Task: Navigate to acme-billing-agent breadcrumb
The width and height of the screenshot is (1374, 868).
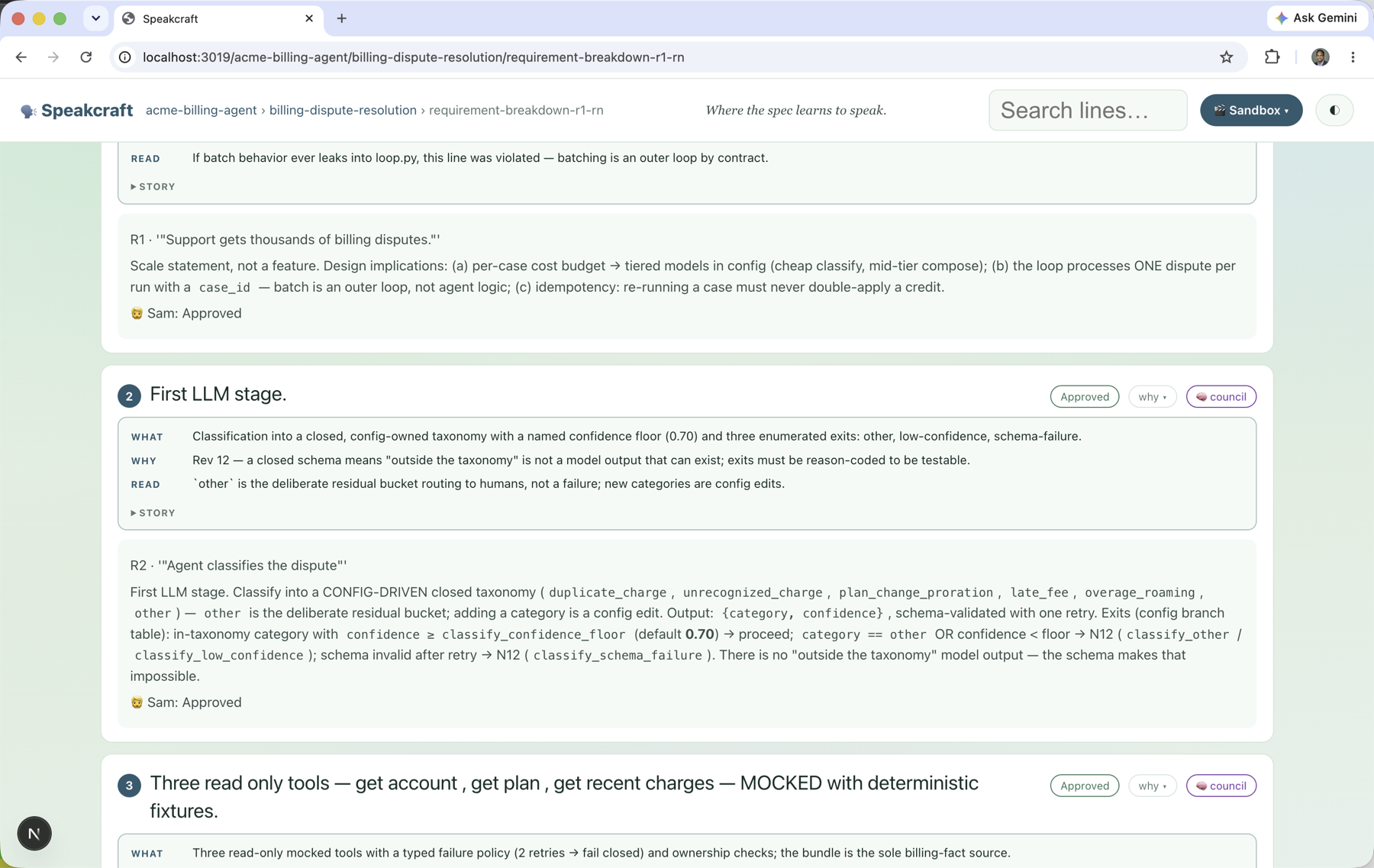Action: 202,111
